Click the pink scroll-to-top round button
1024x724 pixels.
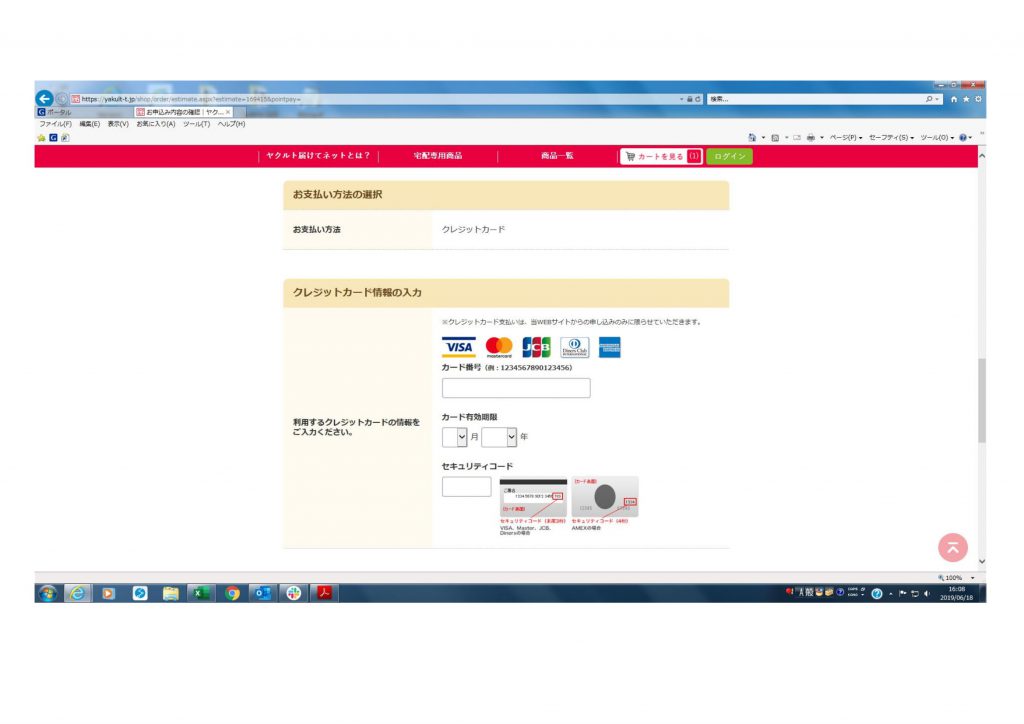point(952,546)
